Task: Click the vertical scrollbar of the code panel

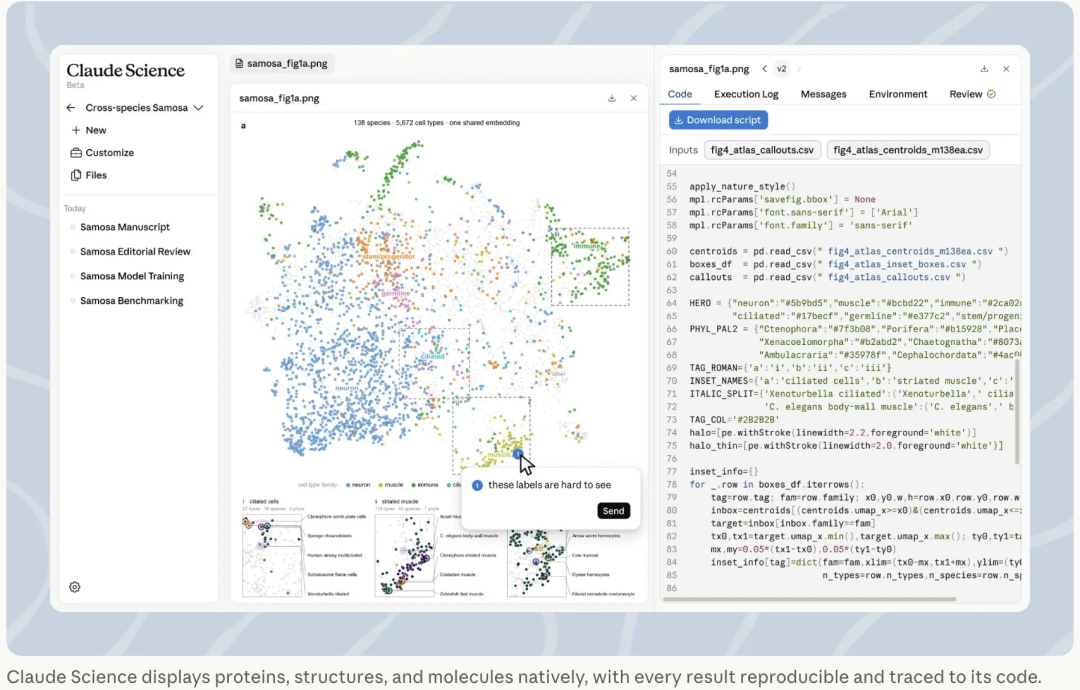Action: [x=1017, y=413]
